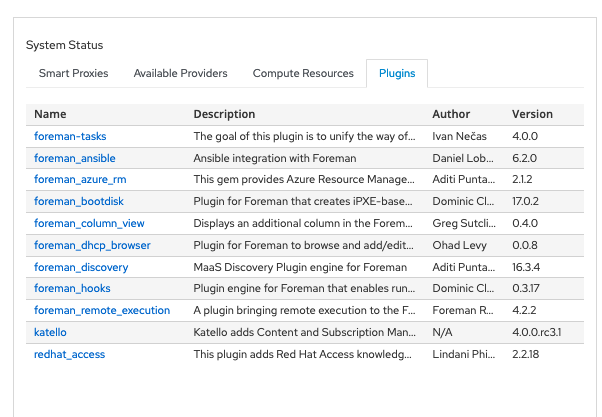Screen dimensions: 602x417
Task: Switch to Available Providers tab
Action: 180,73
